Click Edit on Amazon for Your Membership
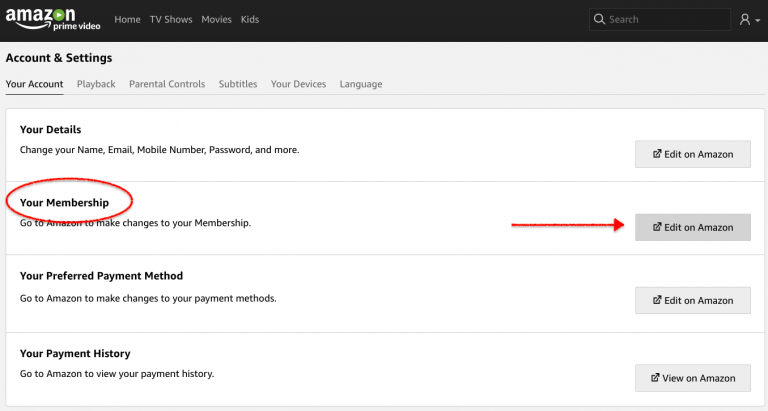 click(x=693, y=227)
